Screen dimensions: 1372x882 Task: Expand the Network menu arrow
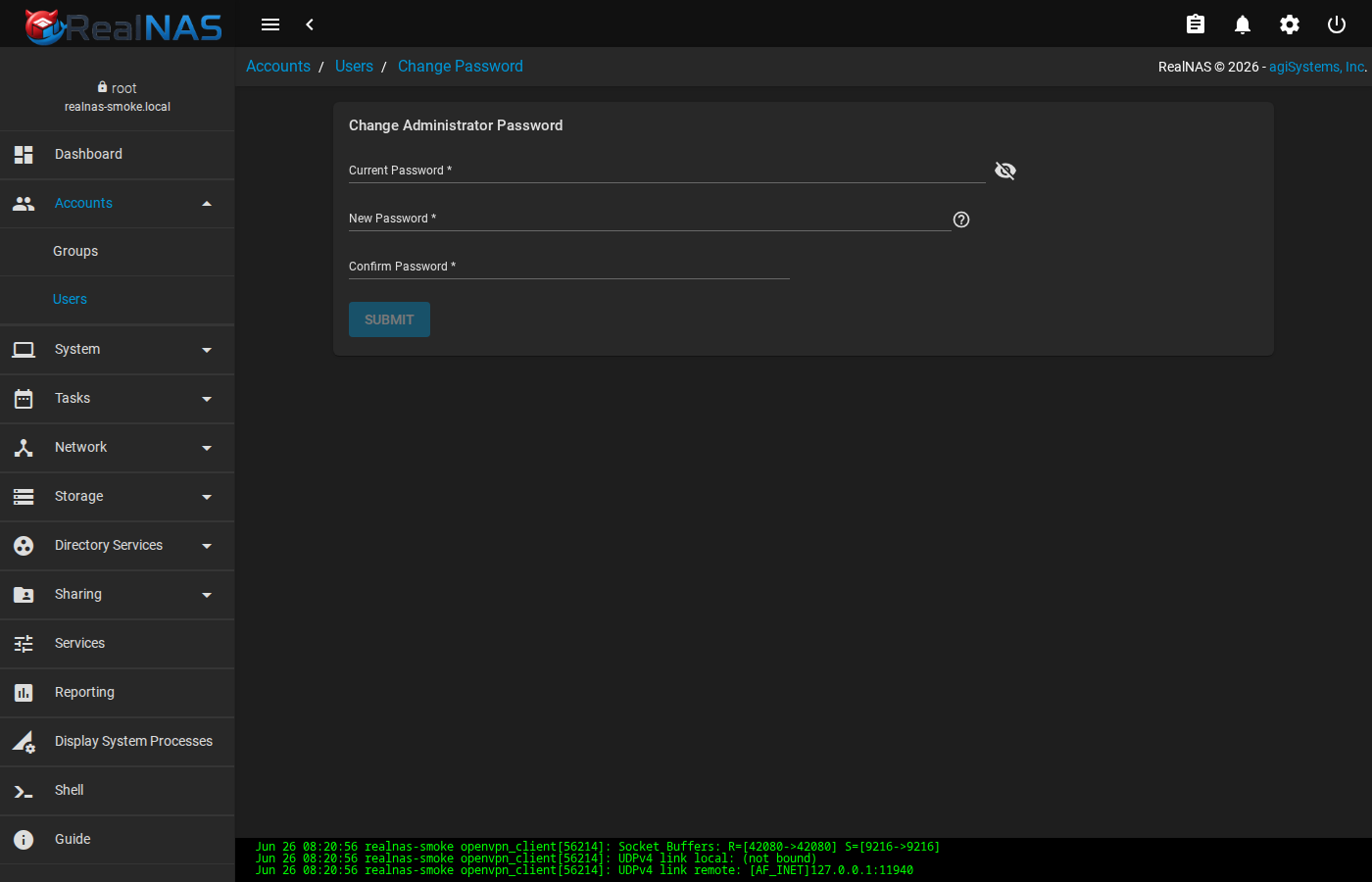pos(207,448)
